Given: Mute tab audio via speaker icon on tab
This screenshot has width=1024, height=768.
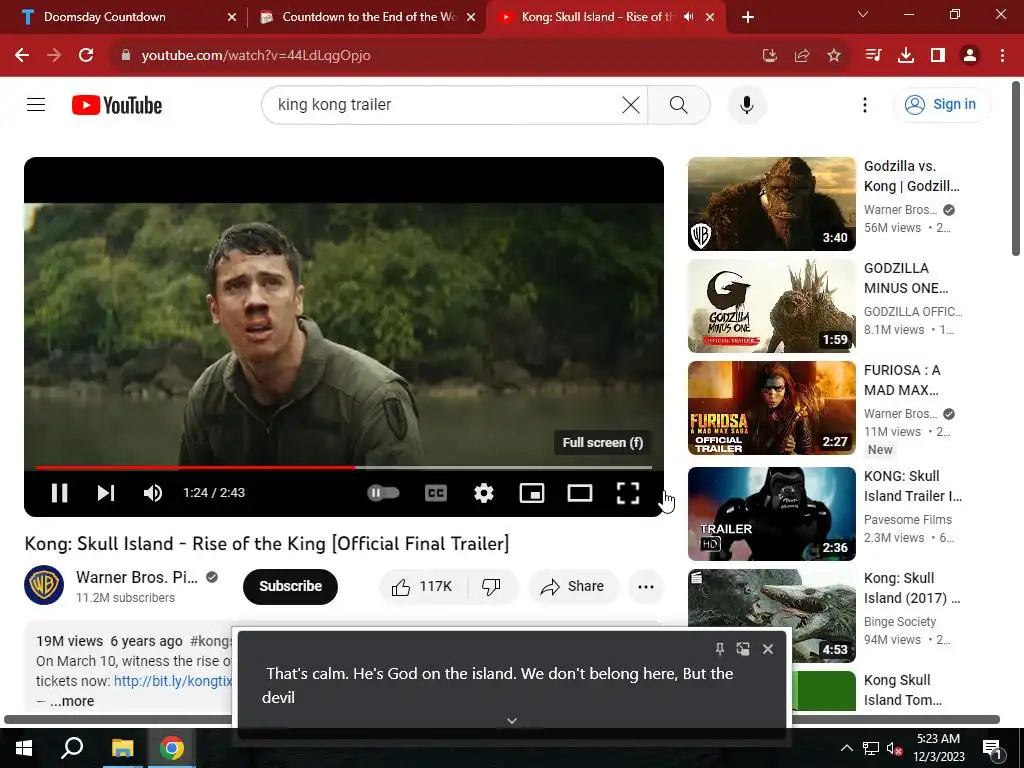Looking at the screenshot, I should tap(688, 17).
